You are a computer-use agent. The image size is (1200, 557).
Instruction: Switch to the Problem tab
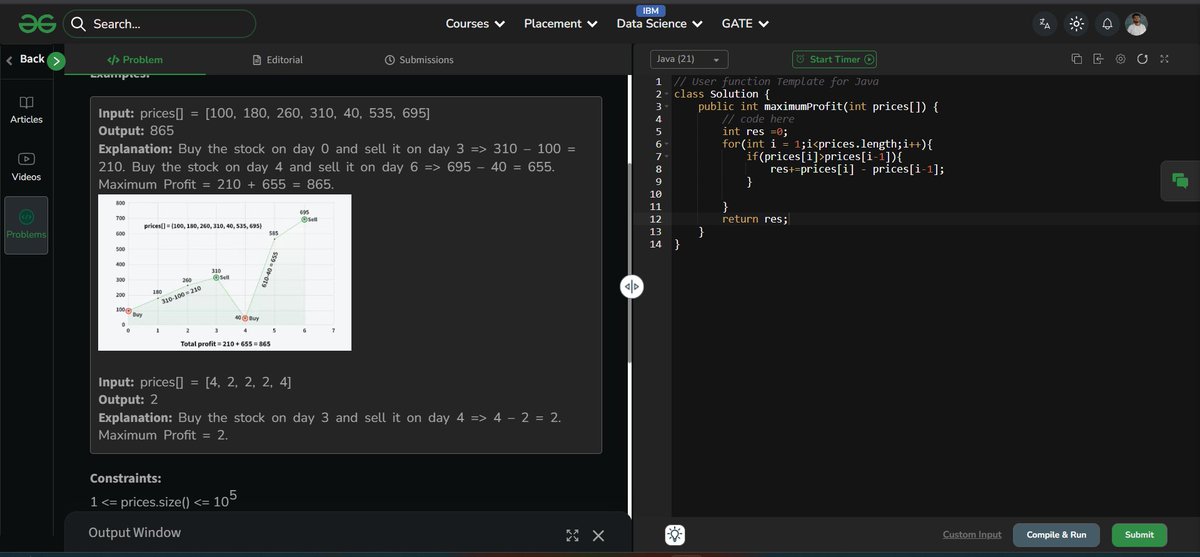(x=134, y=60)
